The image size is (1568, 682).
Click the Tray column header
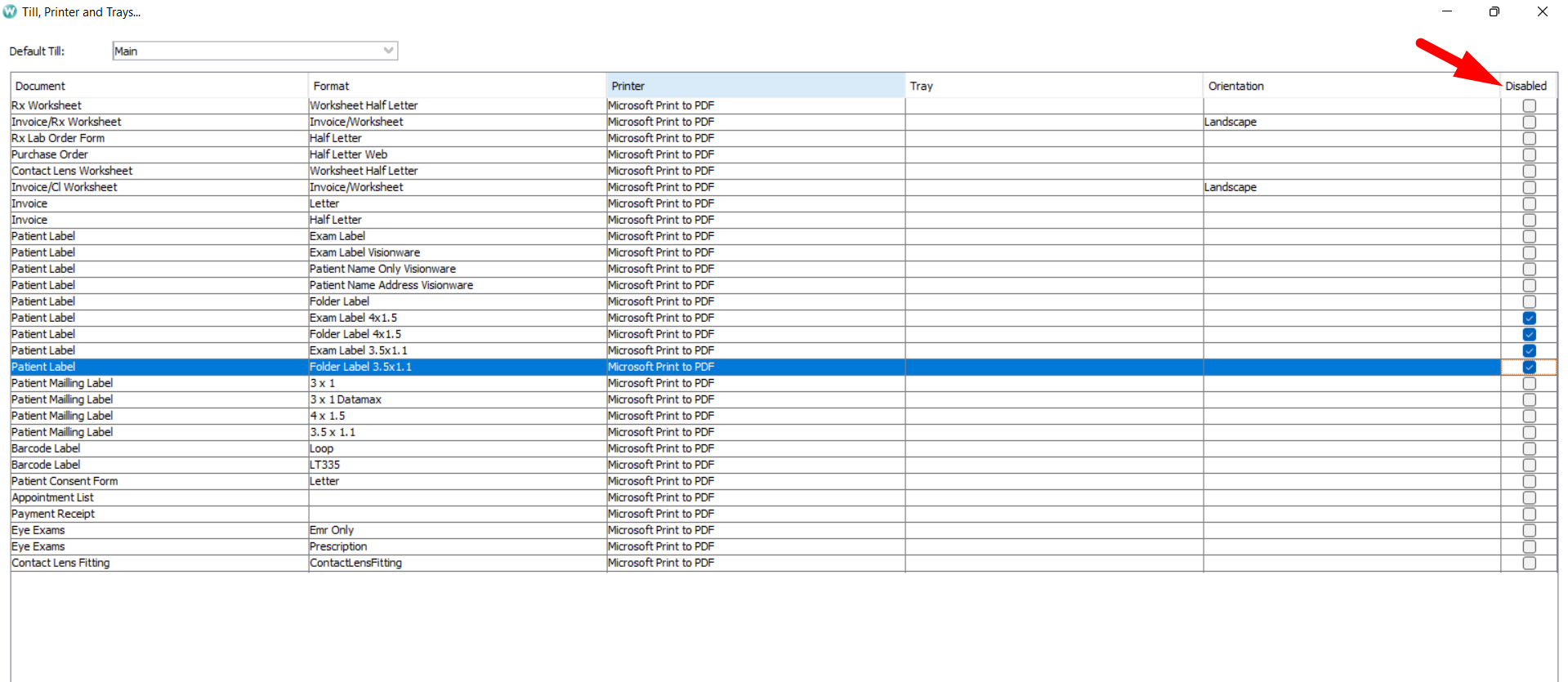click(1054, 86)
